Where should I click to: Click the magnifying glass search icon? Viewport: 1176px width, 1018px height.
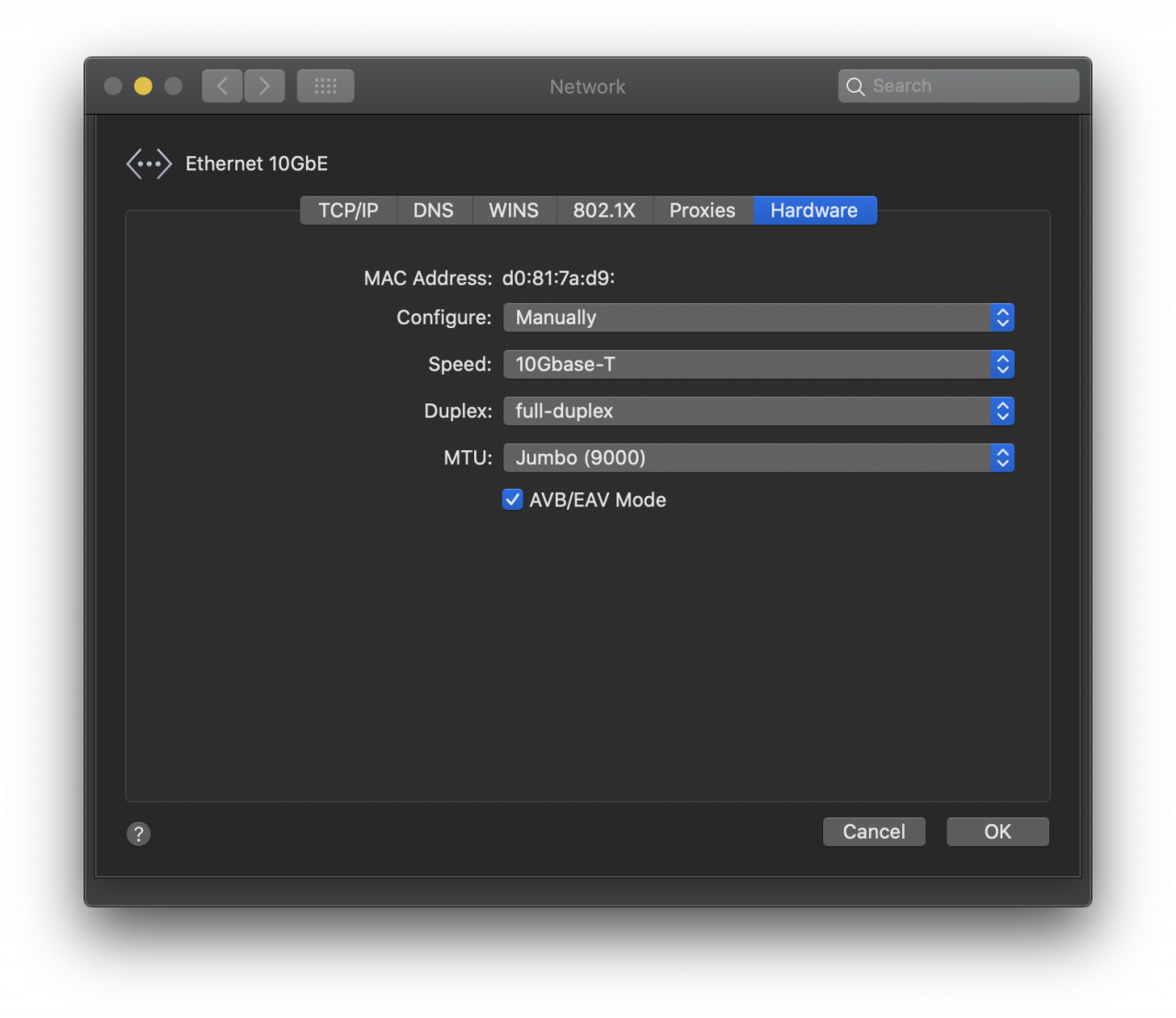(x=855, y=86)
